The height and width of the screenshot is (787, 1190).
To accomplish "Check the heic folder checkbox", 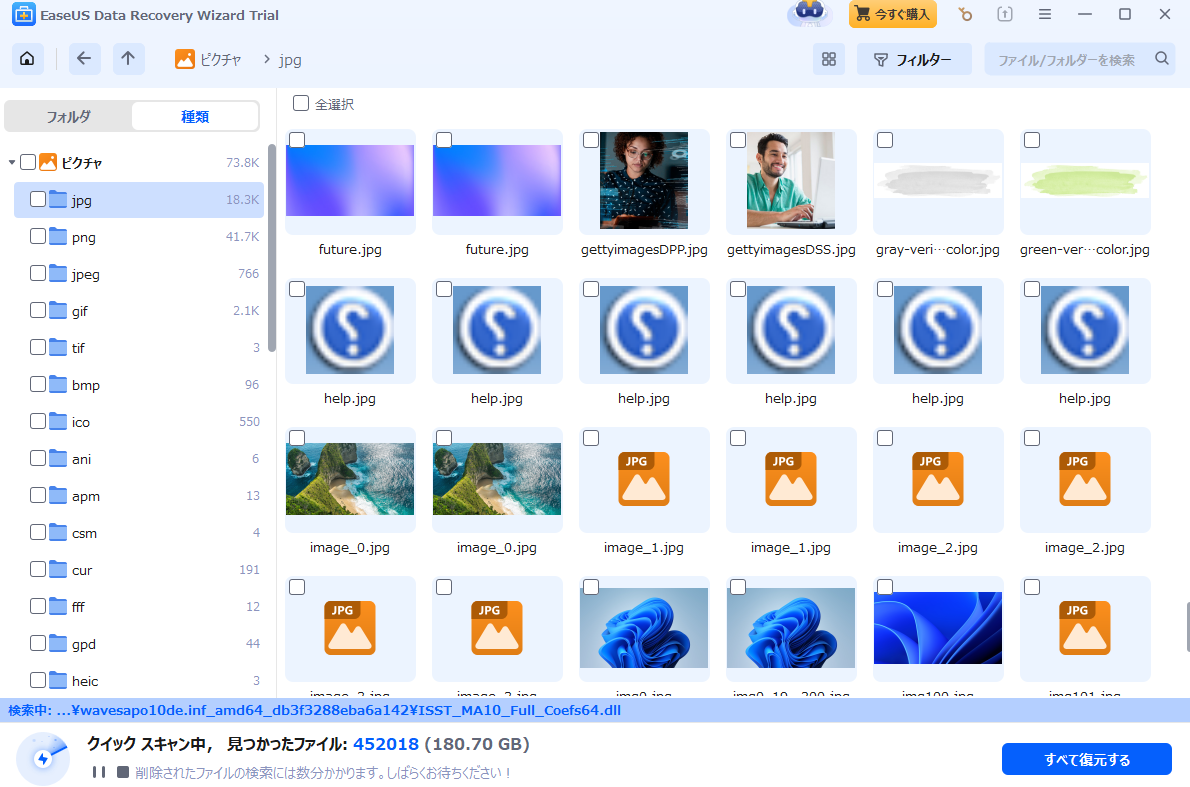I will 38,680.
